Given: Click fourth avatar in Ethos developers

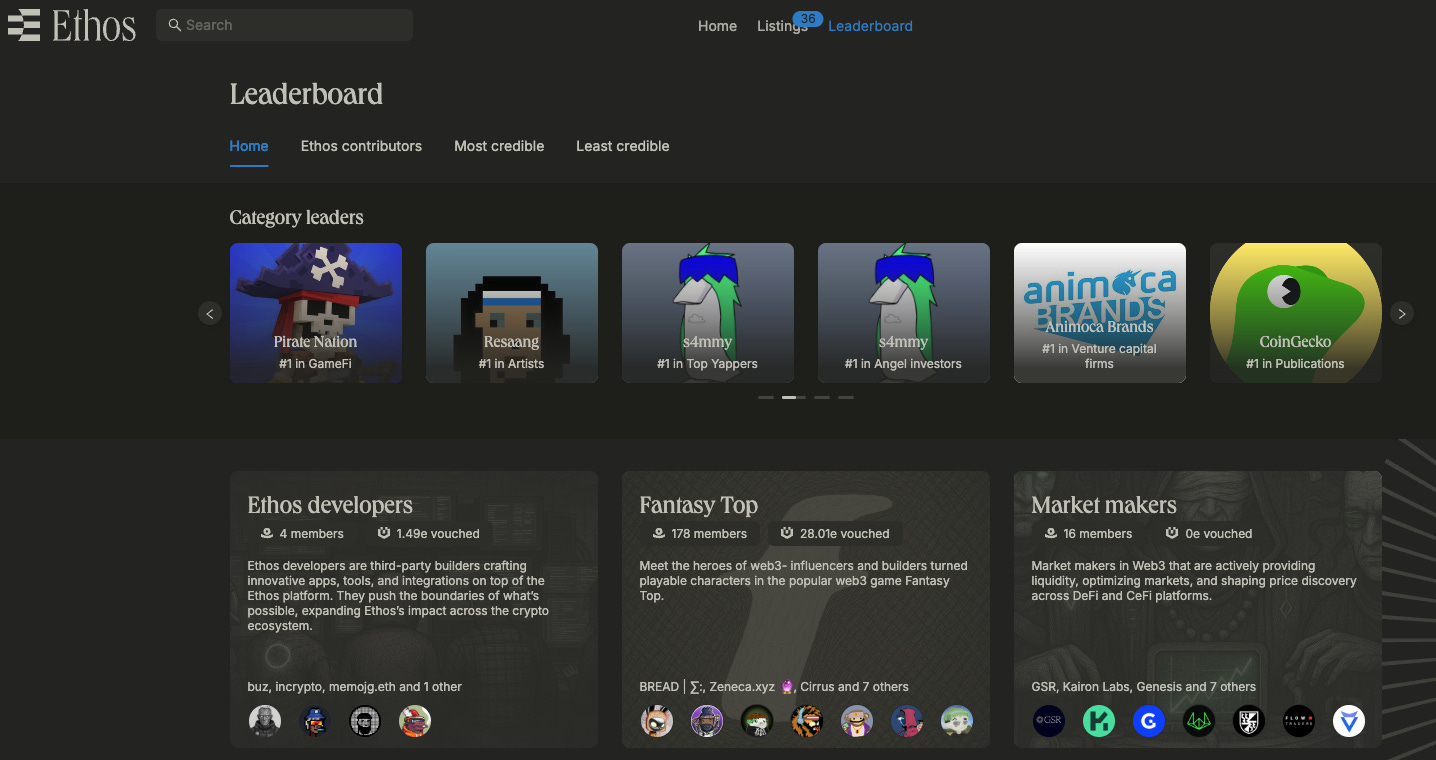Looking at the screenshot, I should [x=415, y=721].
